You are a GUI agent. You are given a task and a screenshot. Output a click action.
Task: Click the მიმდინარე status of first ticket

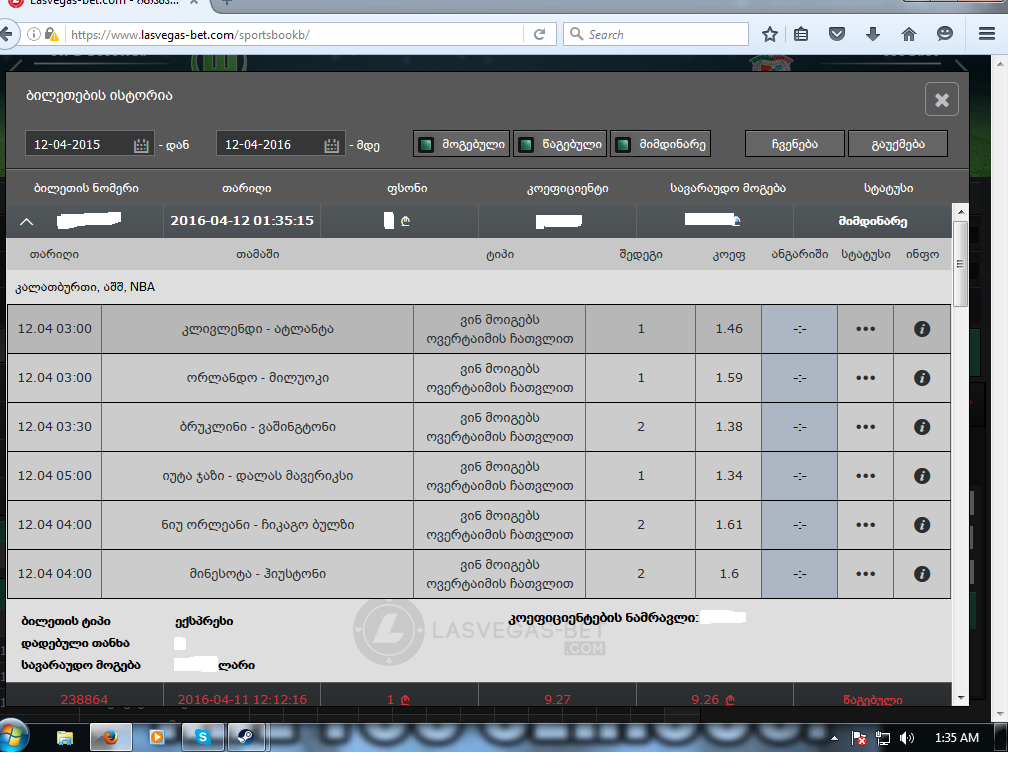pyautogui.click(x=872, y=222)
